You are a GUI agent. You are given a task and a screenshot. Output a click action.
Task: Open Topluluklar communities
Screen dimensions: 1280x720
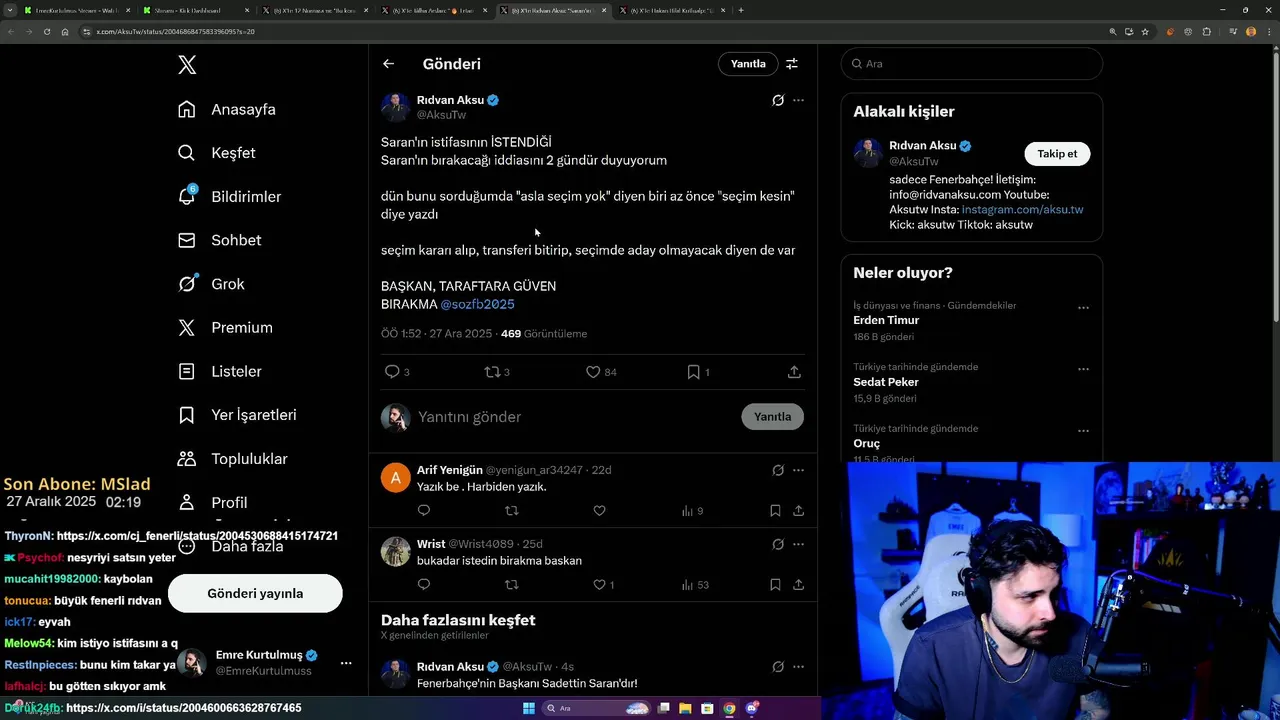point(232,459)
